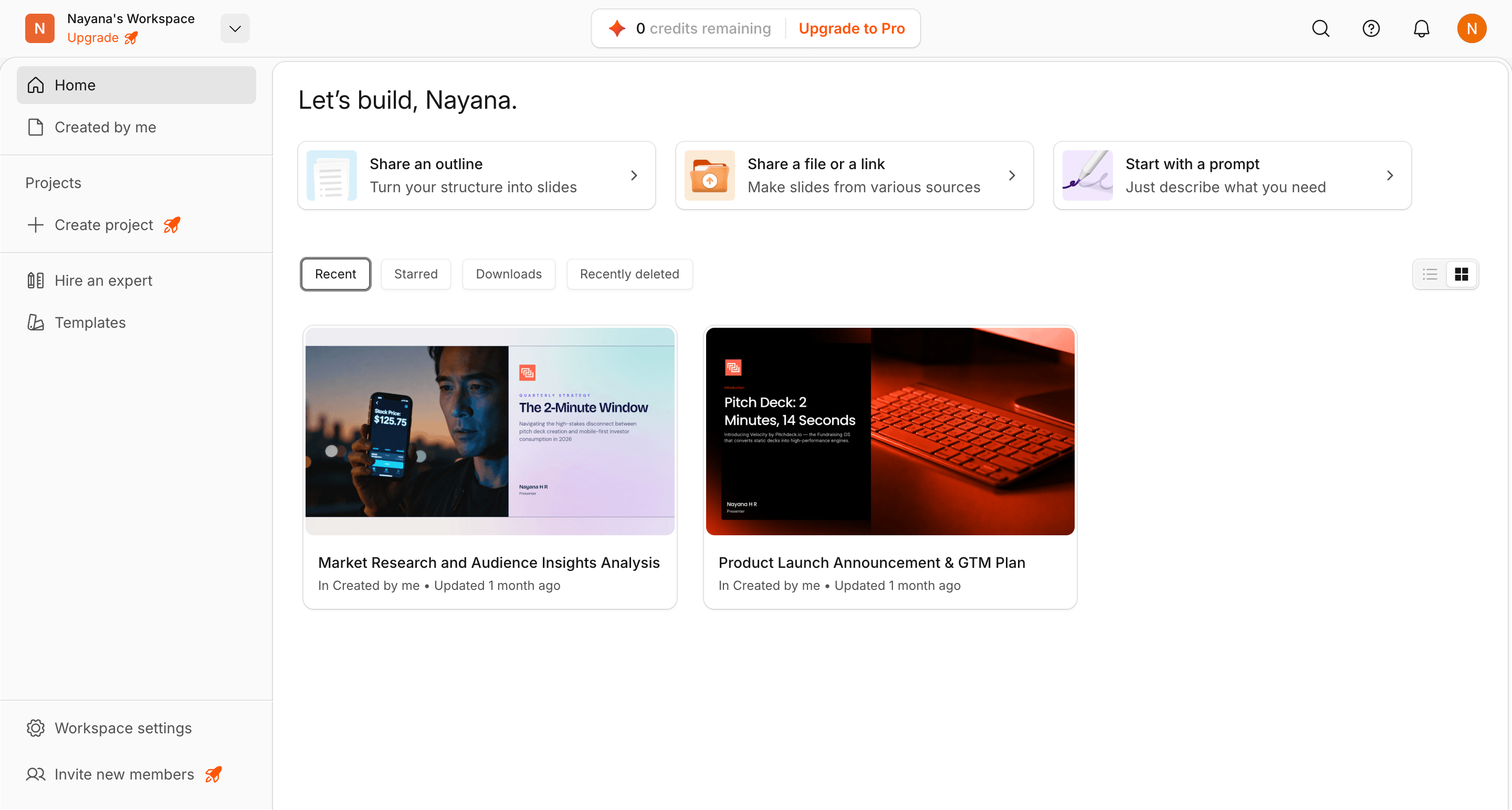The height and width of the screenshot is (810, 1512).
Task: Click Create project under Projects
Action: coord(103,224)
